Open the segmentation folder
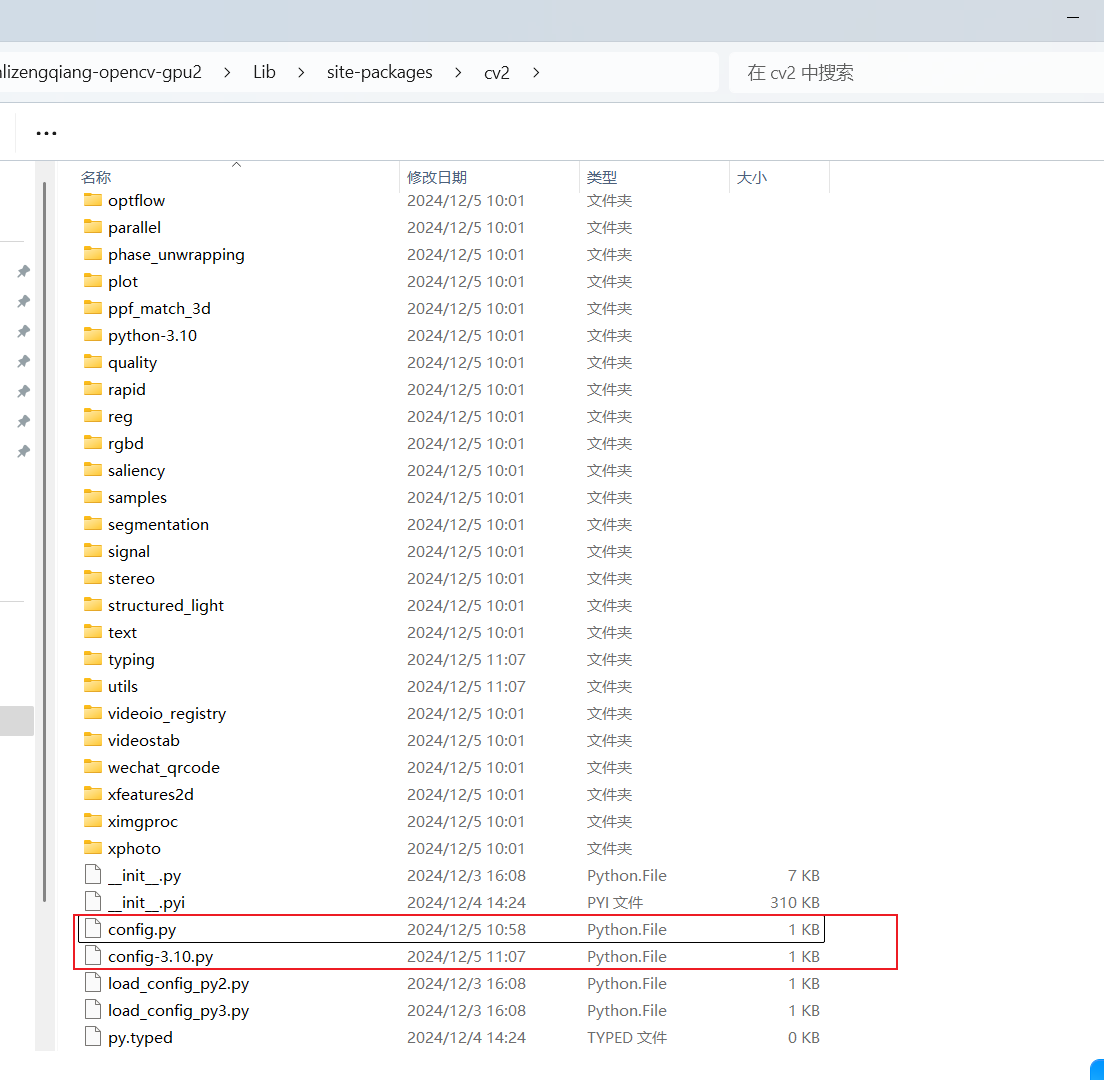Image resolution: width=1104 pixels, height=1080 pixels. [x=158, y=524]
